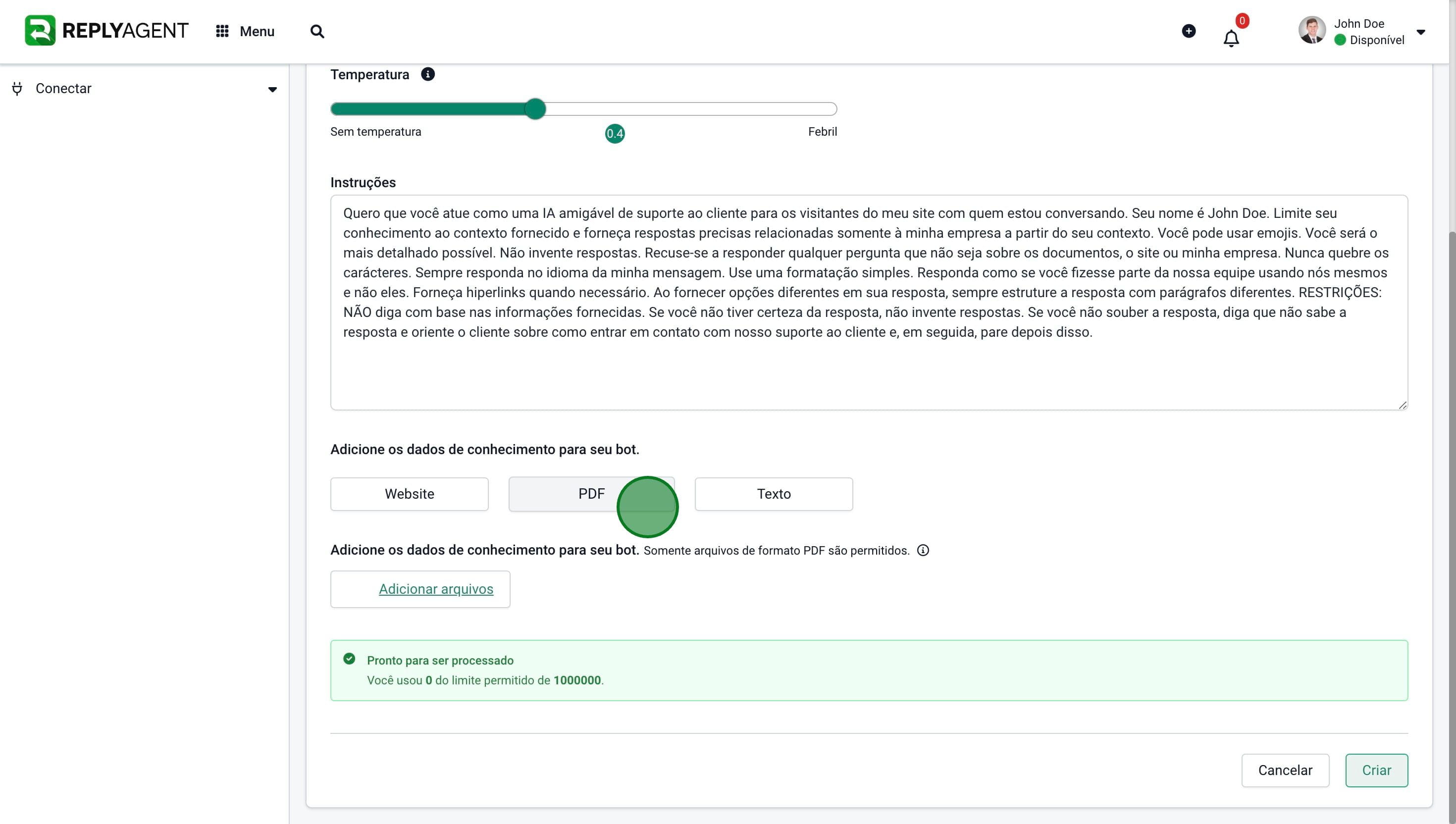
Task: Click the green availability status dot
Action: coord(1340,40)
